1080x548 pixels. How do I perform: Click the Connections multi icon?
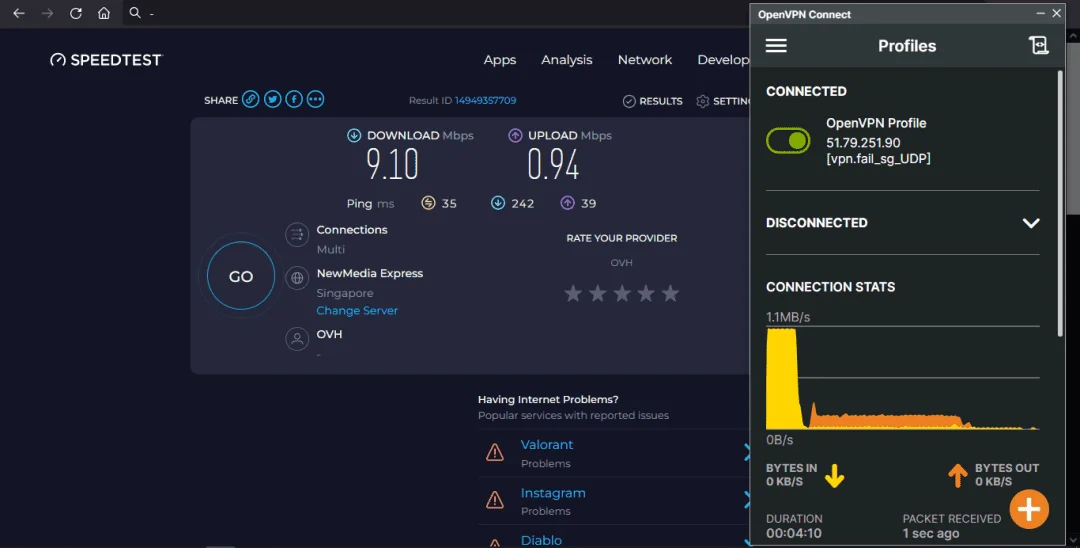297,235
